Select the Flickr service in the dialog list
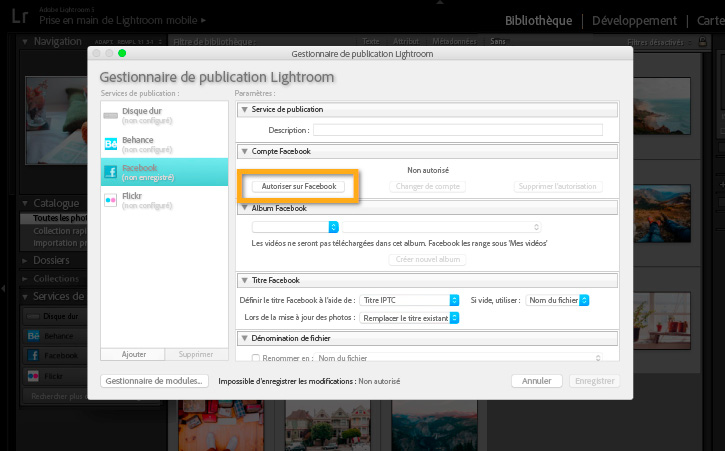This screenshot has width=725, height=451. click(x=164, y=200)
